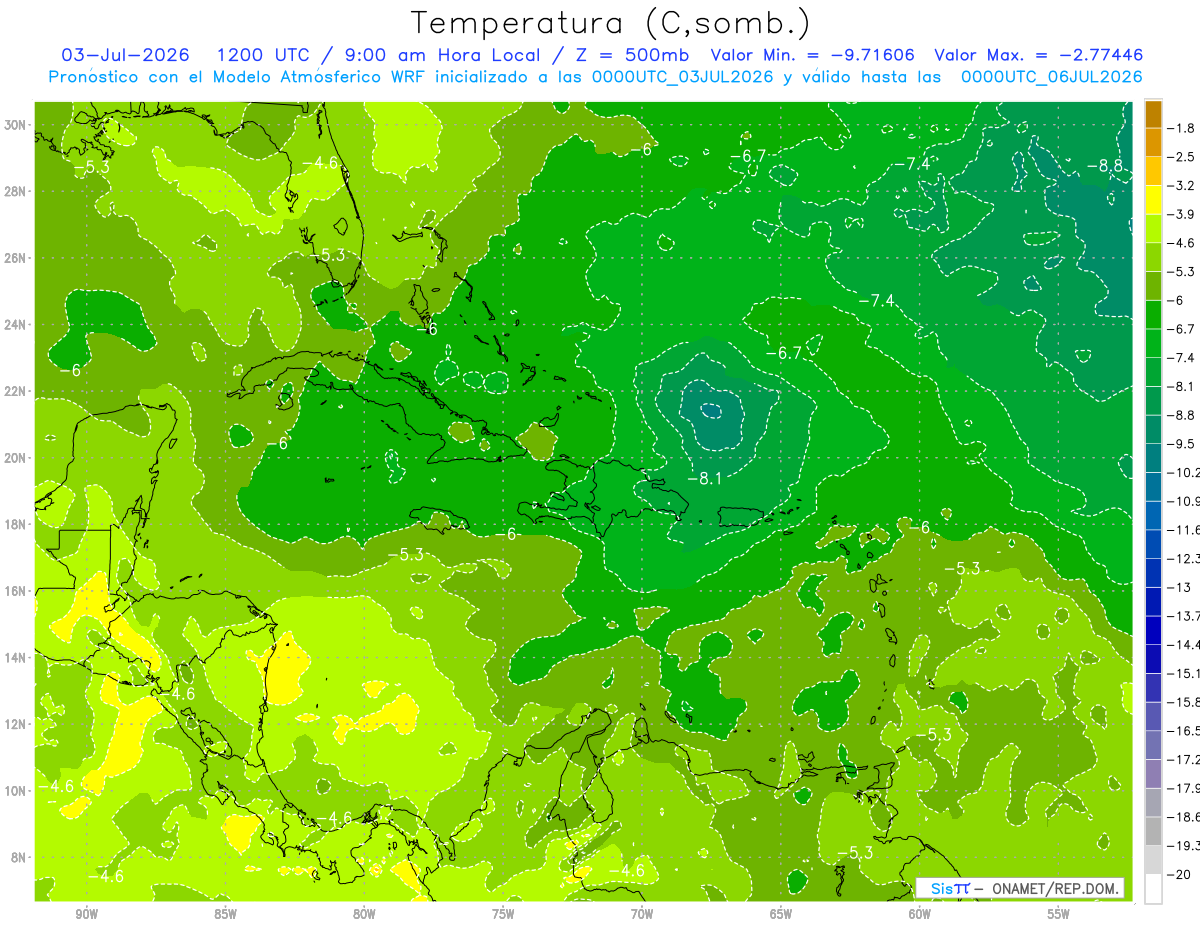Click the -17.2 label on the color scale
The image size is (1200, 927).
1184,759
